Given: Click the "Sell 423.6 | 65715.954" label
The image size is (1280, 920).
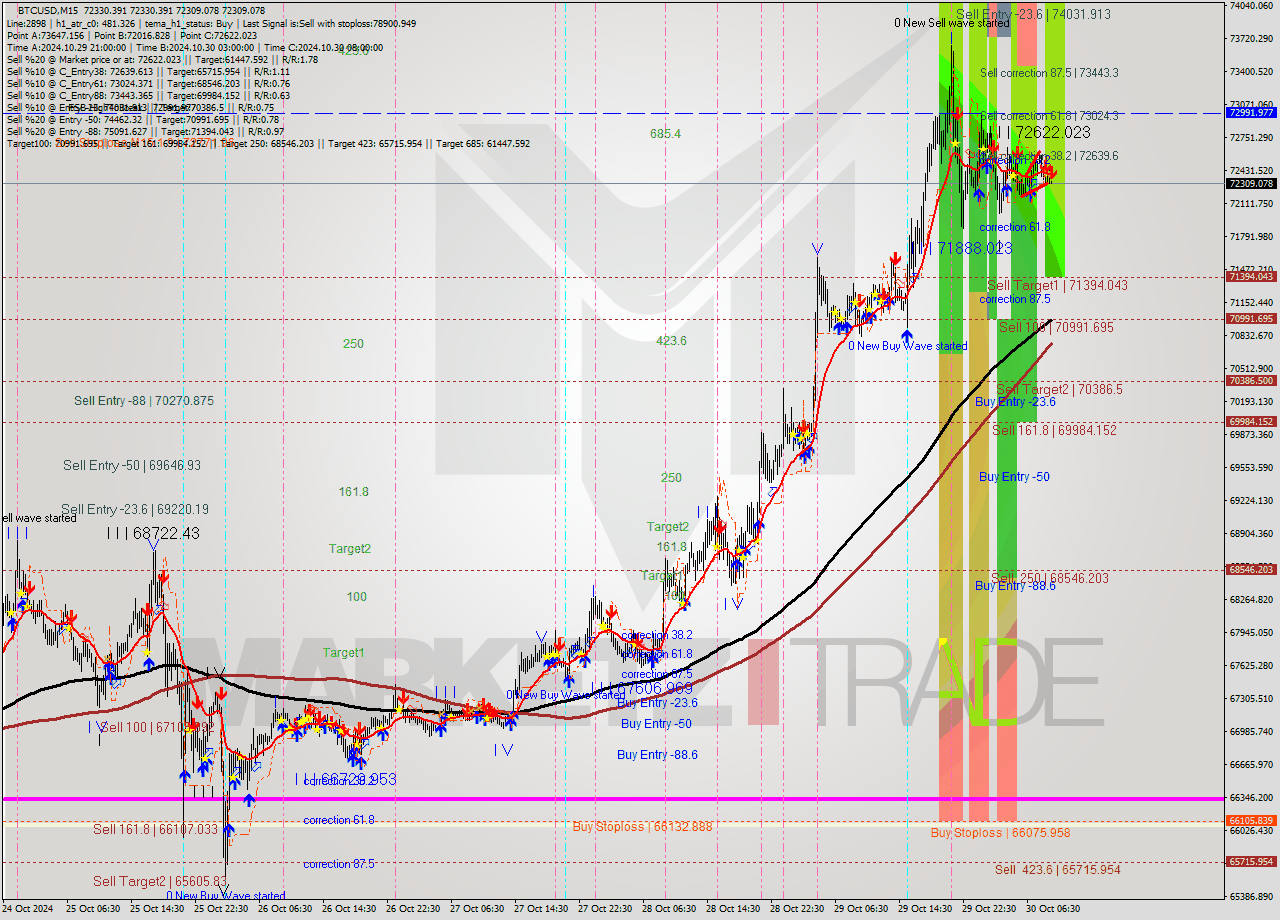Looking at the screenshot, I should point(1057,870).
